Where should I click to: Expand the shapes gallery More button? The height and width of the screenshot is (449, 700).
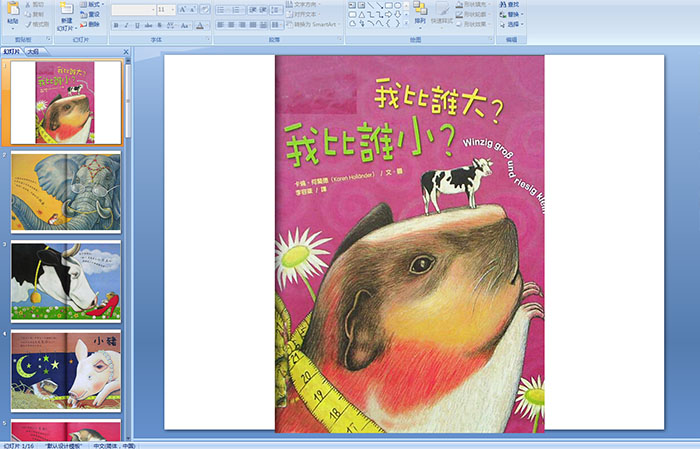coord(406,22)
